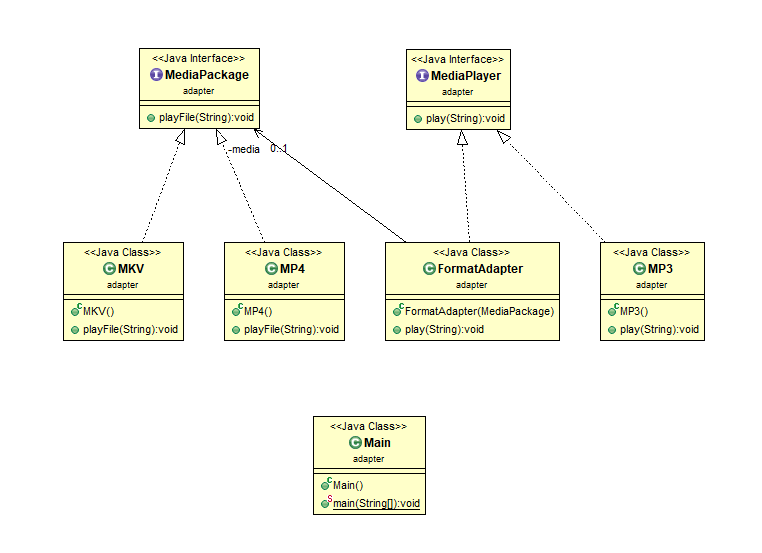Viewport: 762px width, 553px height.
Task: Click the MKV class icon
Action: [109, 269]
